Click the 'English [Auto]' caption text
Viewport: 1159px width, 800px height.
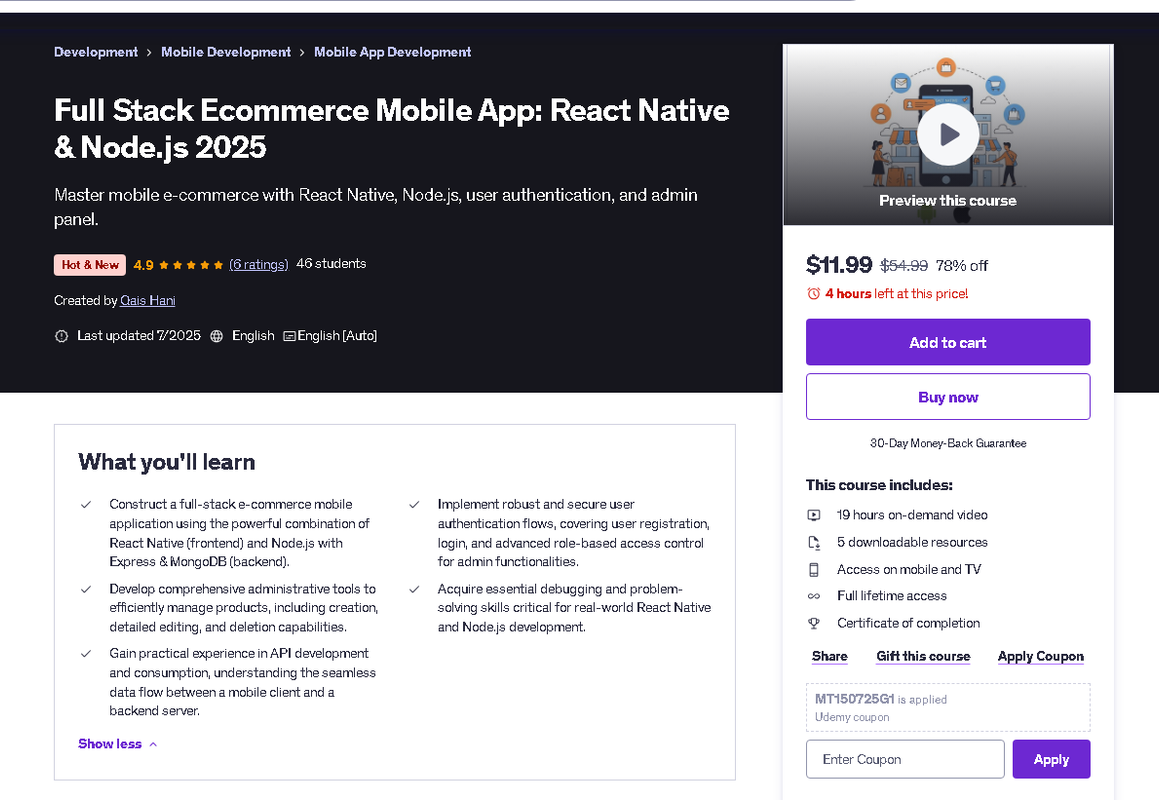pos(337,336)
